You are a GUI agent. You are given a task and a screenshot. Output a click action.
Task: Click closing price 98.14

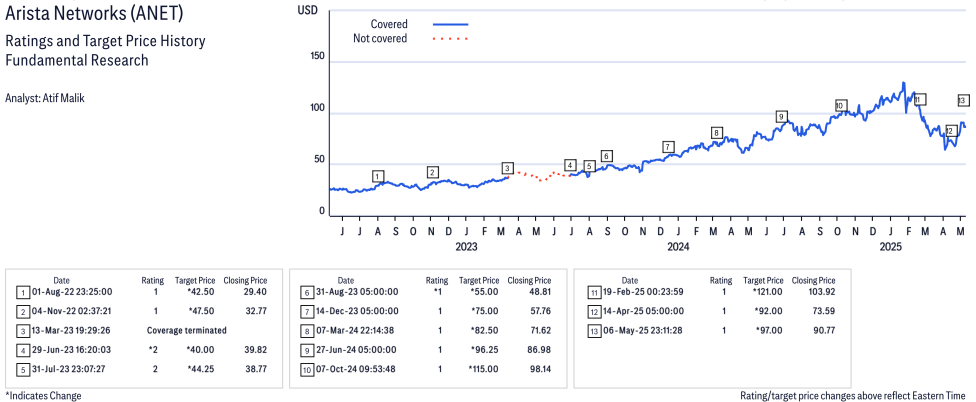[540, 369]
